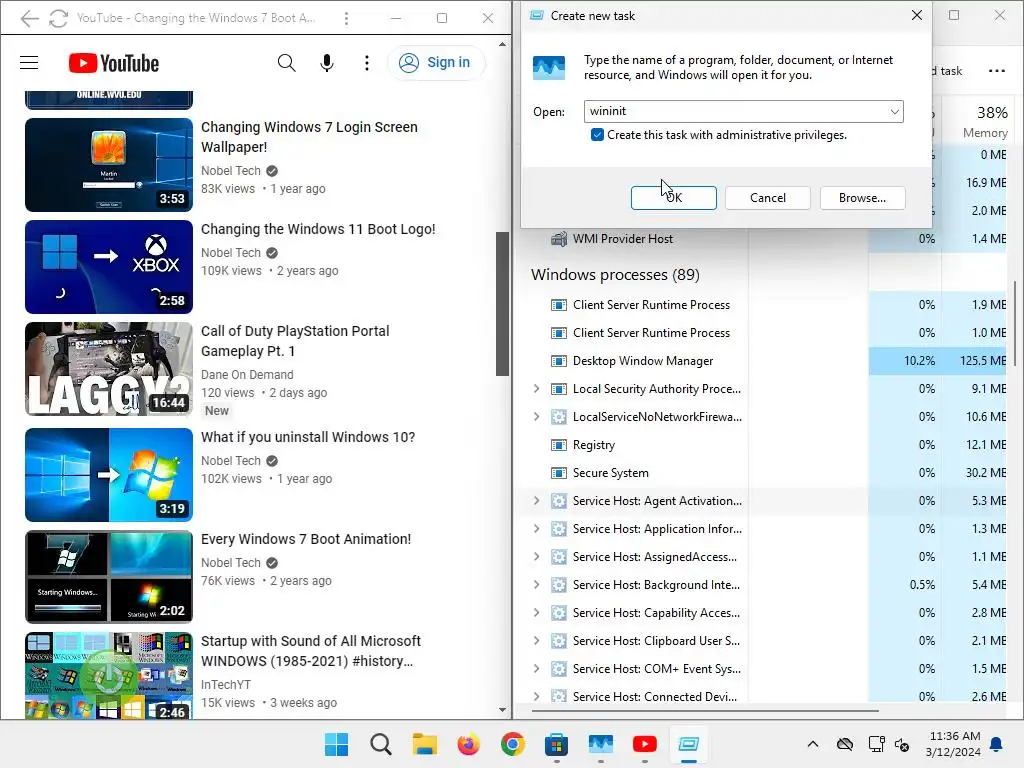Click the Create new task taskbar icon
This screenshot has width=1024, height=768.
pyautogui.click(x=689, y=744)
